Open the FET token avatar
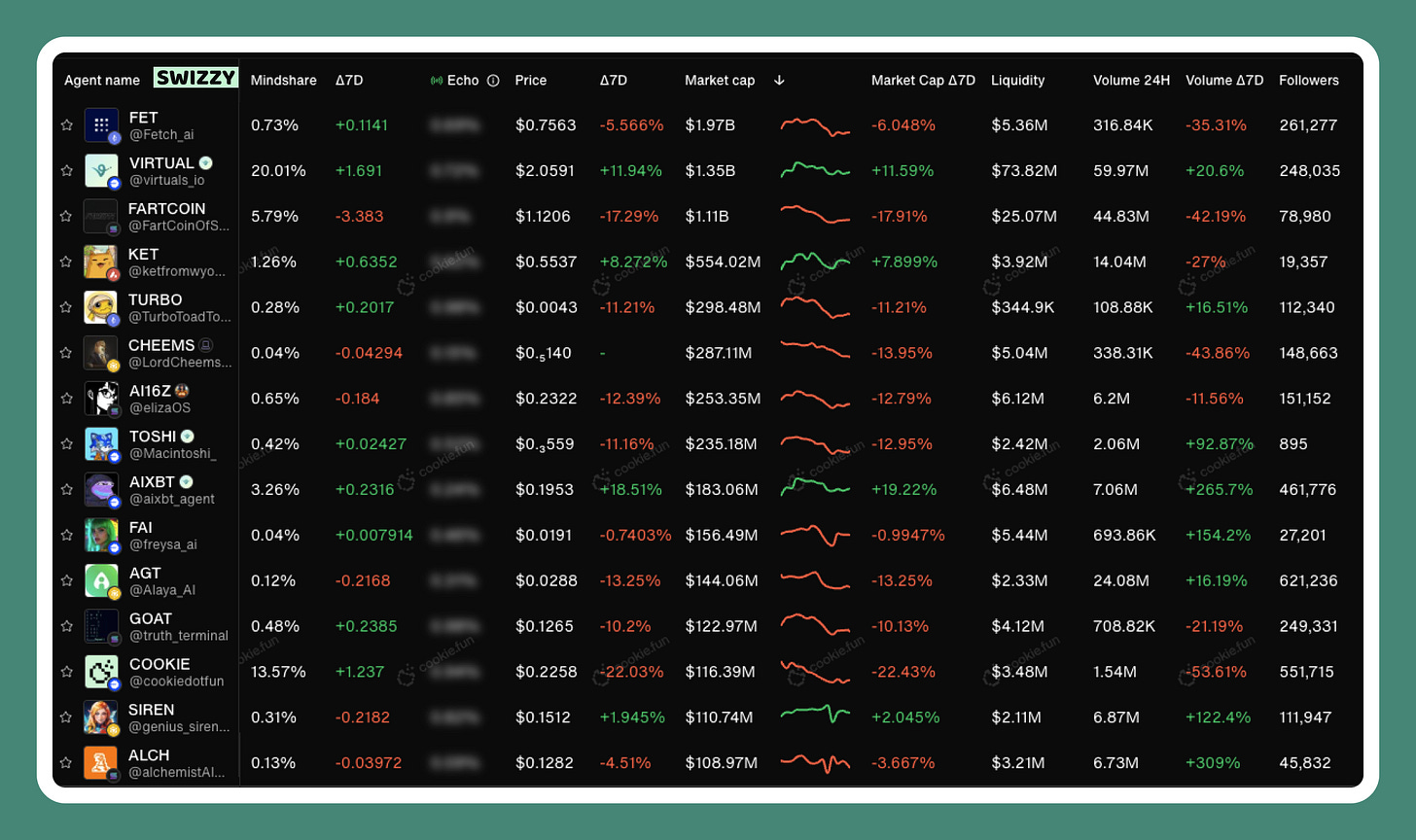The image size is (1416, 840). [101, 125]
